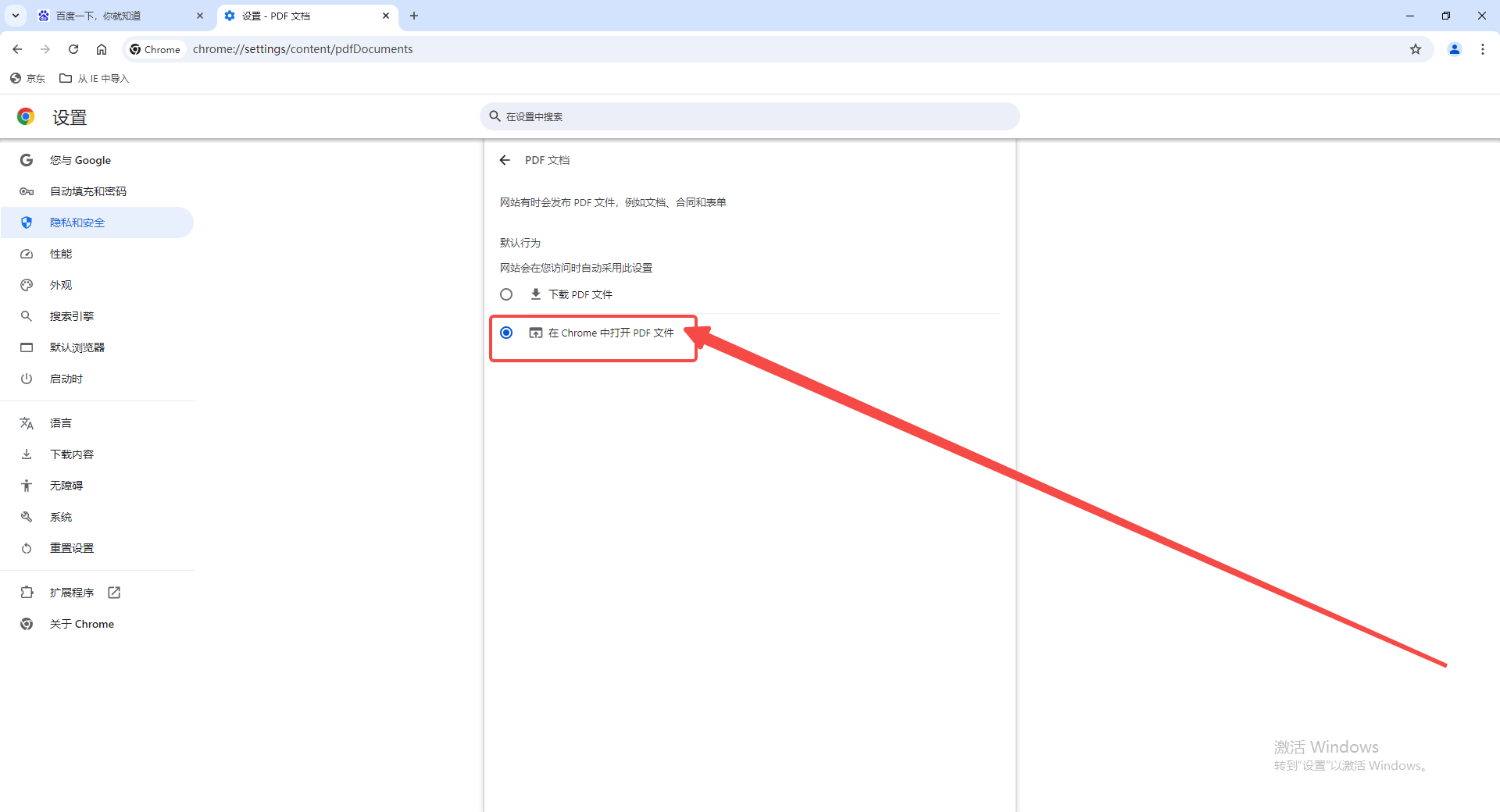Click the shield icon for privacy
This screenshot has height=812, width=1500.
27,223
